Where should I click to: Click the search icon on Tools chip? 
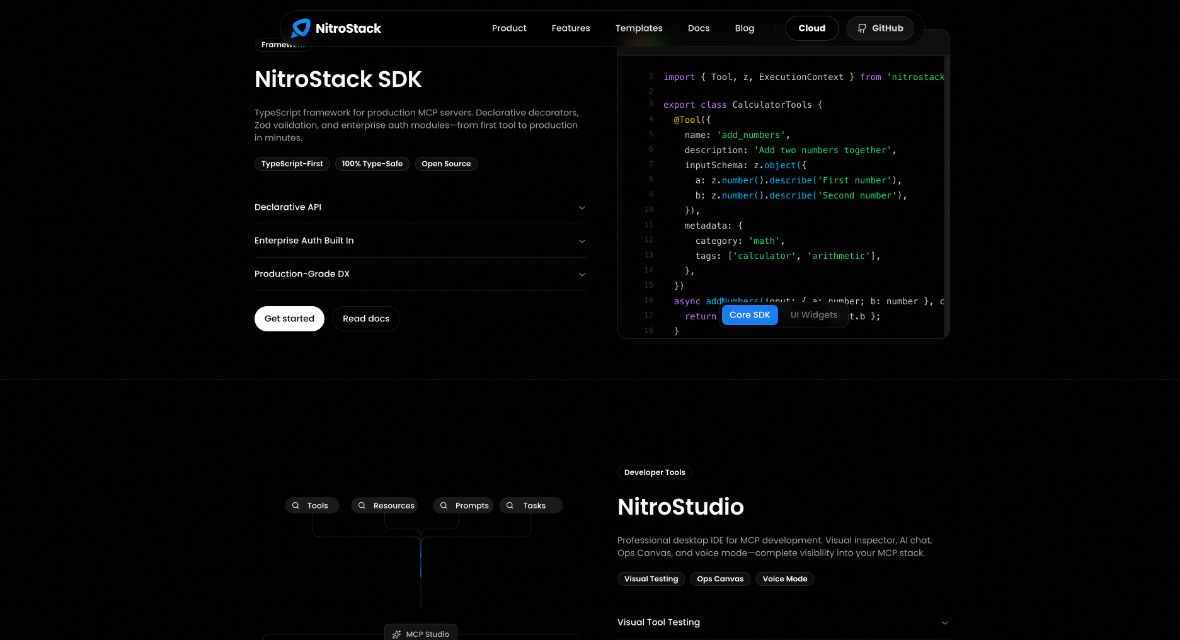pyautogui.click(x=296, y=505)
